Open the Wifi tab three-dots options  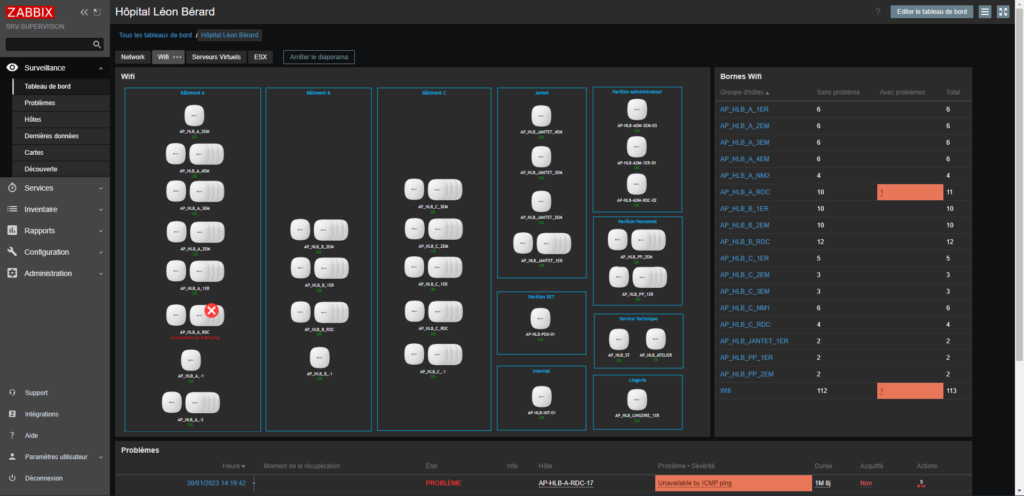[x=178, y=57]
